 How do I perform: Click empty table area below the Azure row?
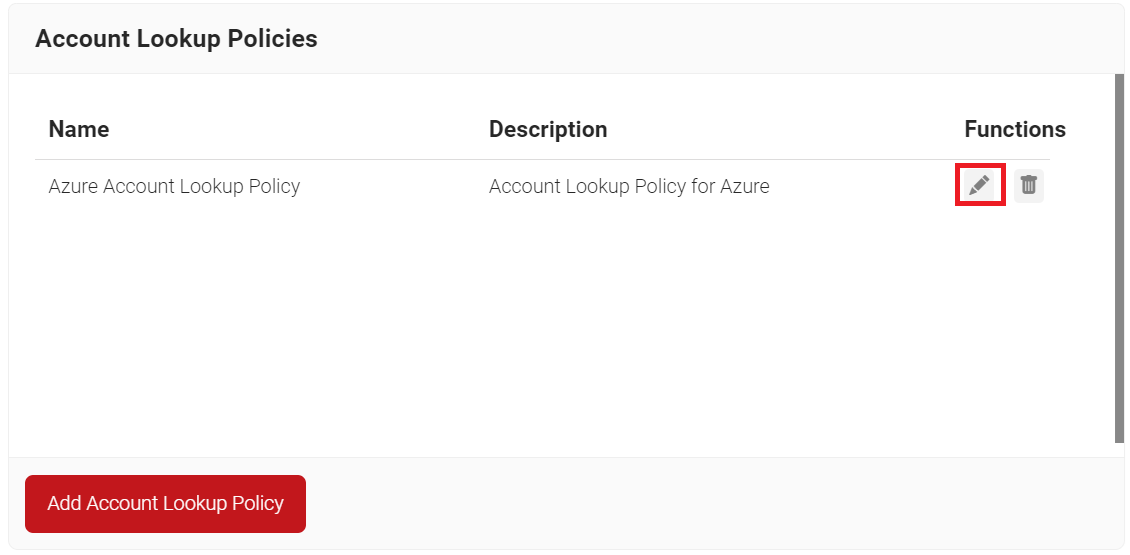click(x=540, y=330)
